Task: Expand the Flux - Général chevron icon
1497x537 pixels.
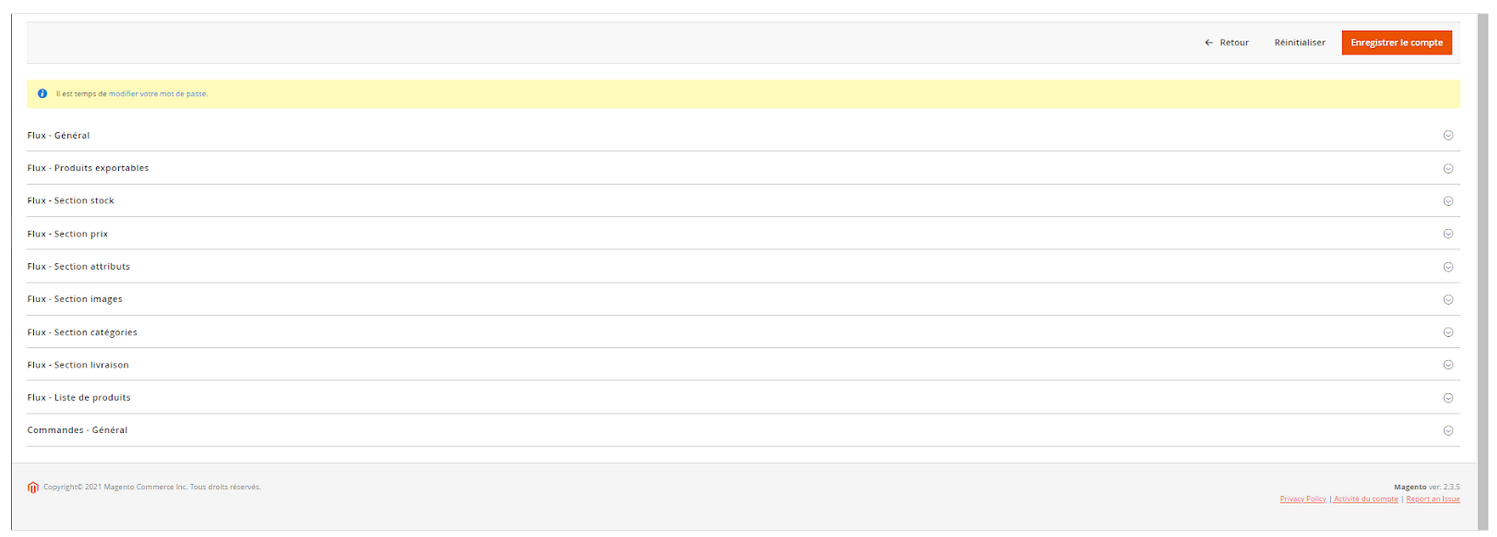Action: coord(1447,136)
